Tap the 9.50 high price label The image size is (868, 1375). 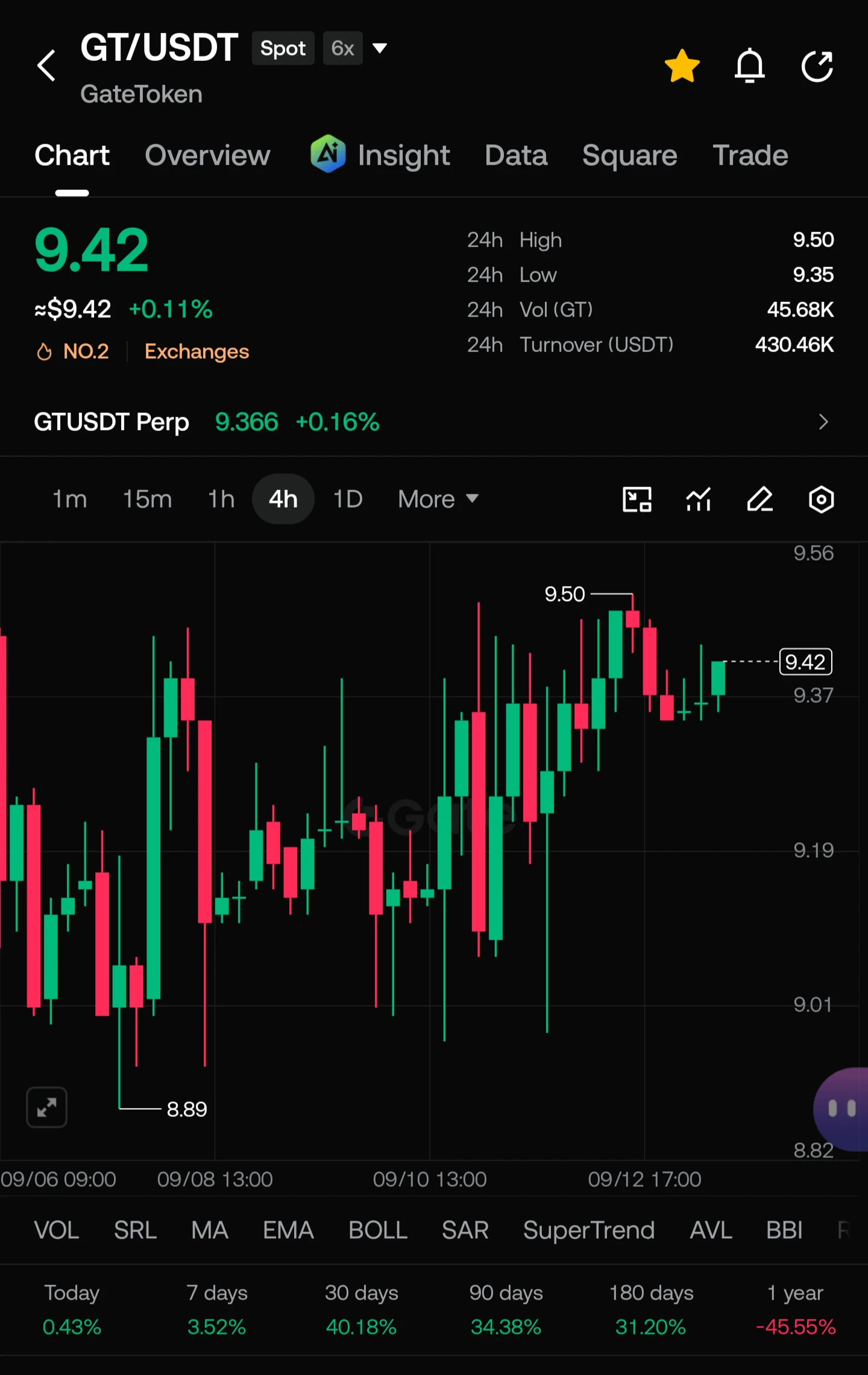tap(565, 594)
